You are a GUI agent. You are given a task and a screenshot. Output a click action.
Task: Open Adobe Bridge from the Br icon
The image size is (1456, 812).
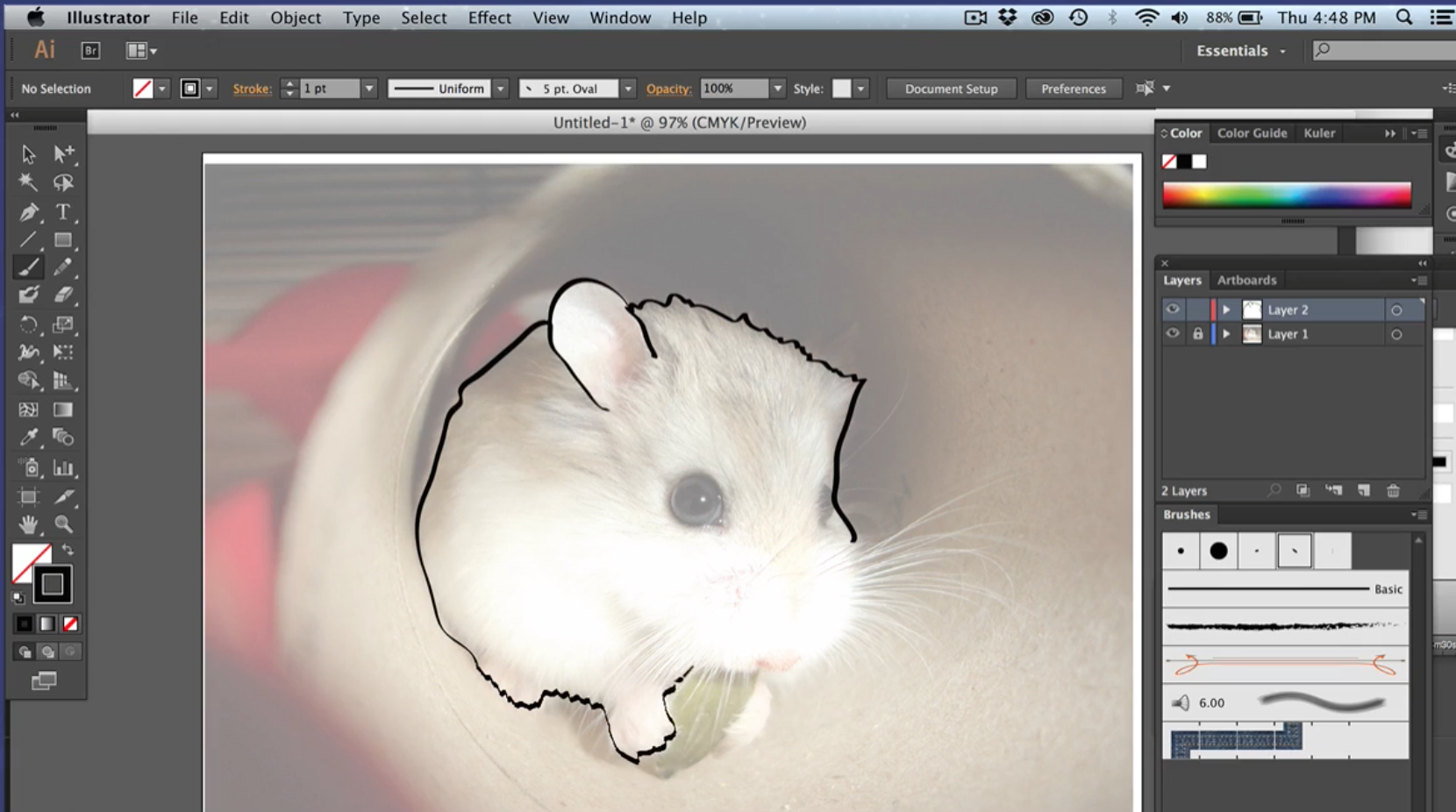(x=90, y=51)
